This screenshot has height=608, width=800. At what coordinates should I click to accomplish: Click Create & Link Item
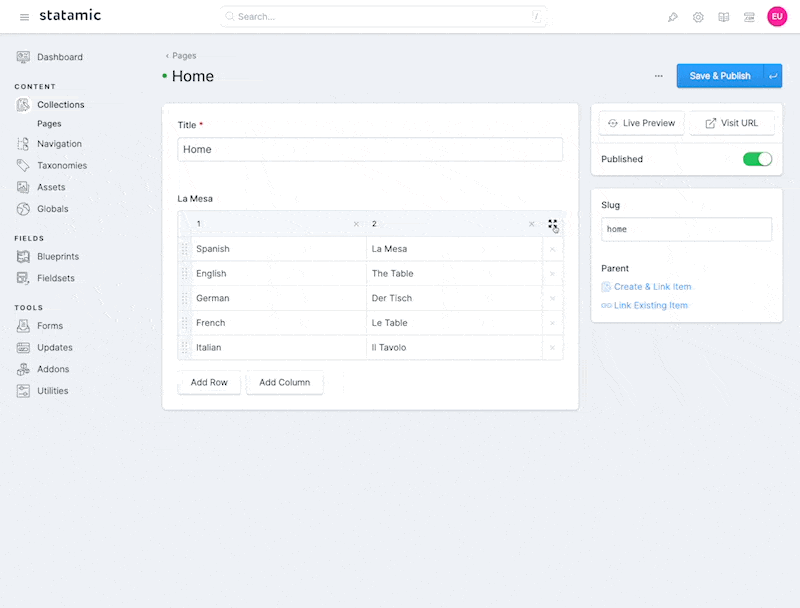point(646,287)
